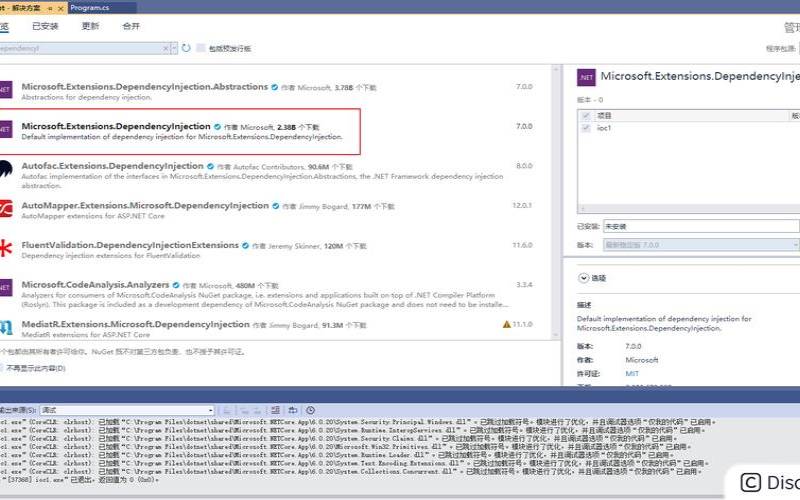The height and width of the screenshot is (500, 800).
Task: Pin the NuGet solution tab
Action: click(x=50, y=8)
